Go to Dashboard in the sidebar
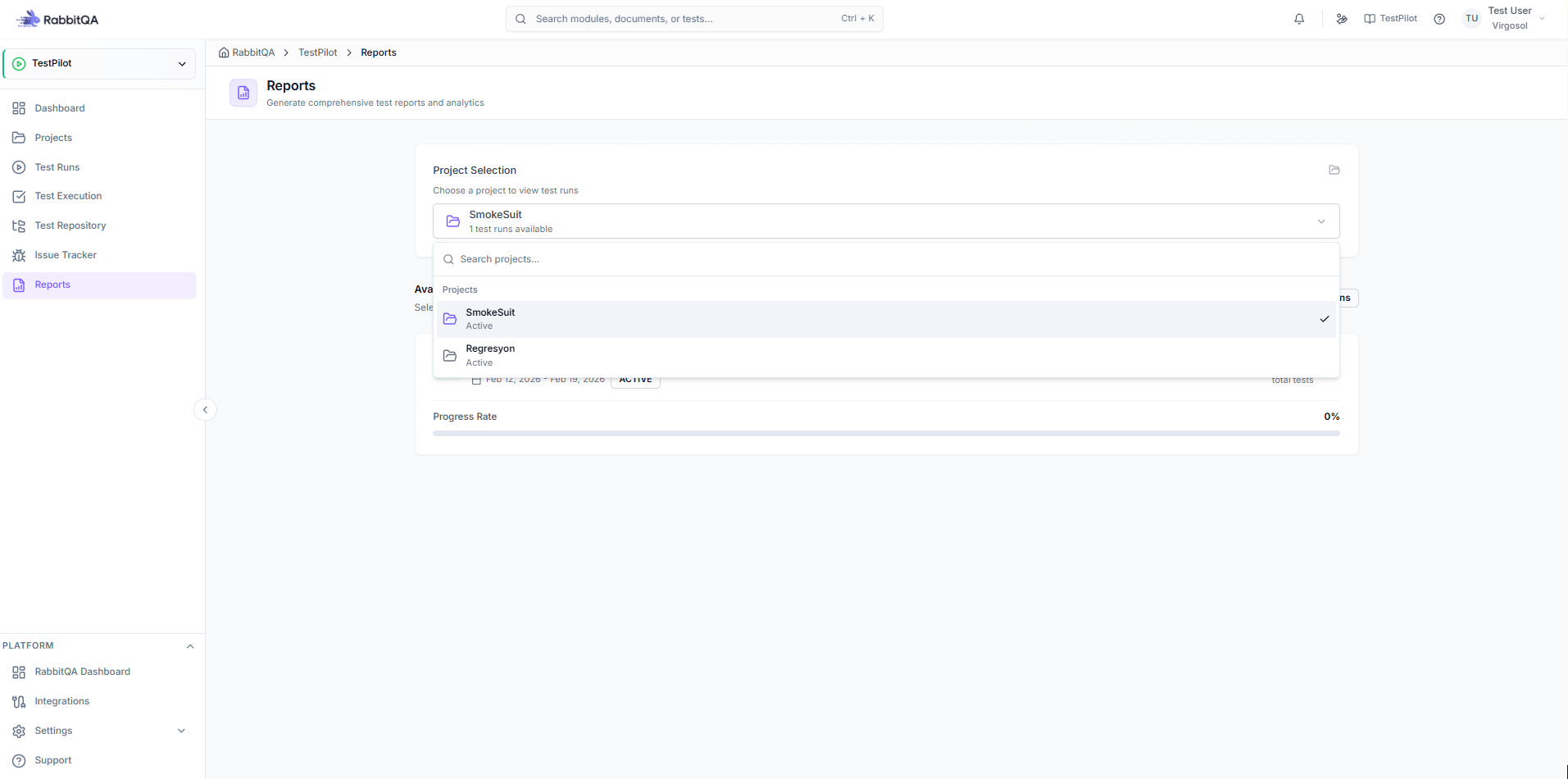 tap(100, 108)
